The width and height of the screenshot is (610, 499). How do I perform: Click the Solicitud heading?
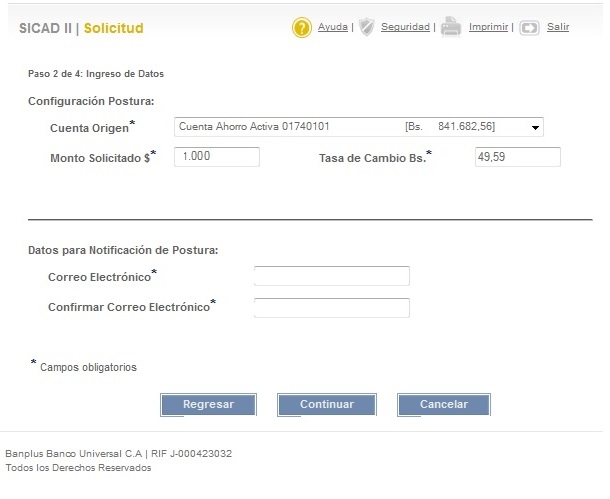114,28
